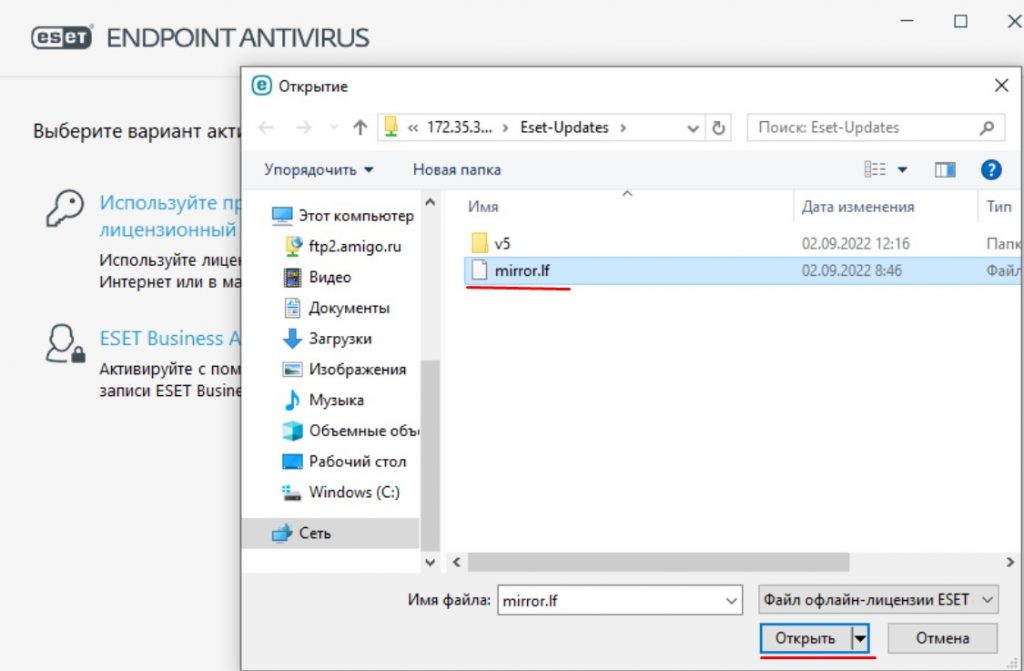Viewport: 1024px width, 671px height.
Task: Expand the Открыть button split arrow
Action: (858, 638)
